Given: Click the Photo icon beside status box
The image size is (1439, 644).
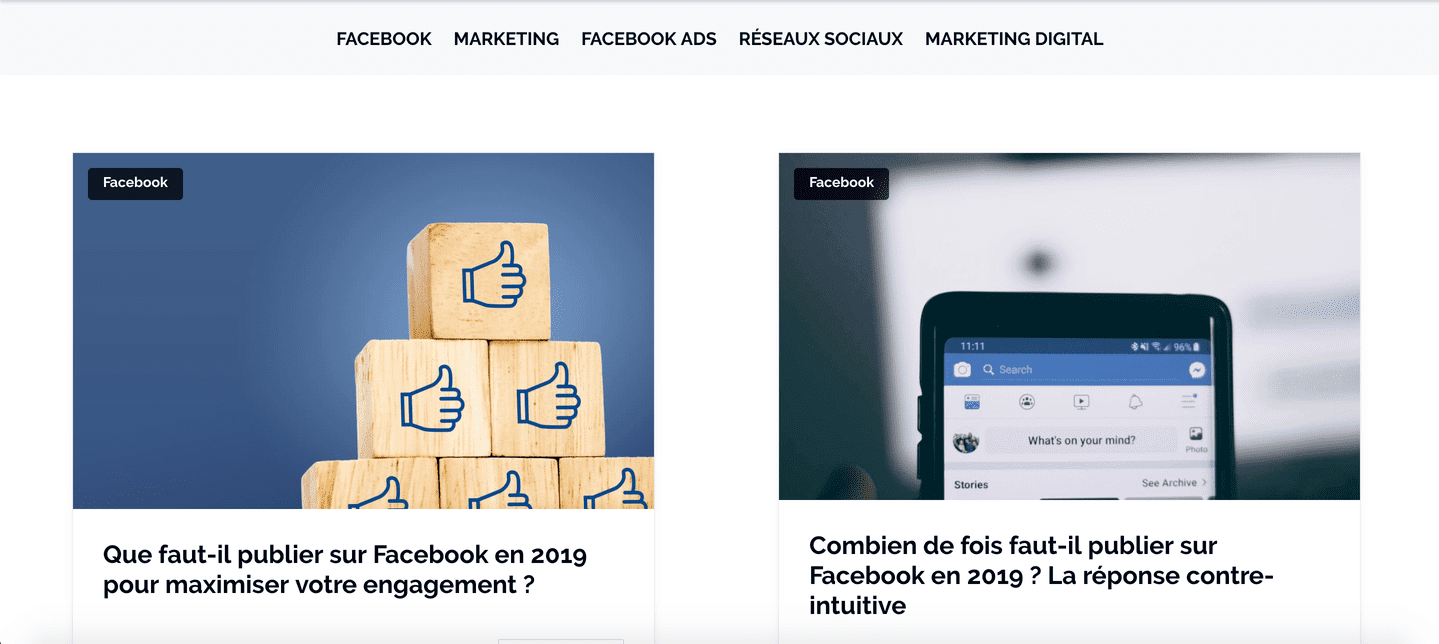Looking at the screenshot, I should [1196, 439].
